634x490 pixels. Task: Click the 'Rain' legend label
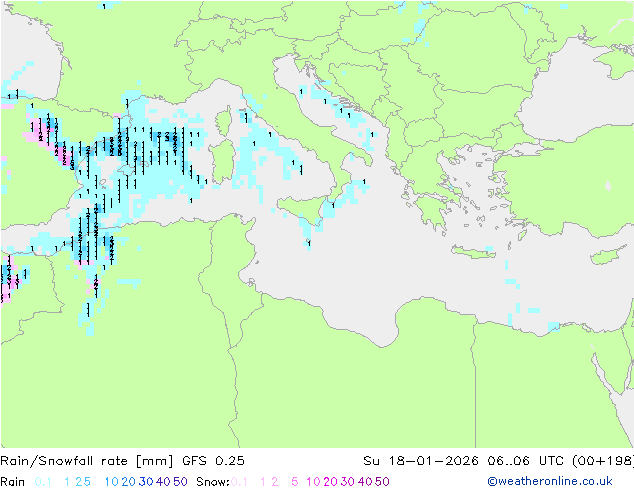(x=13, y=482)
